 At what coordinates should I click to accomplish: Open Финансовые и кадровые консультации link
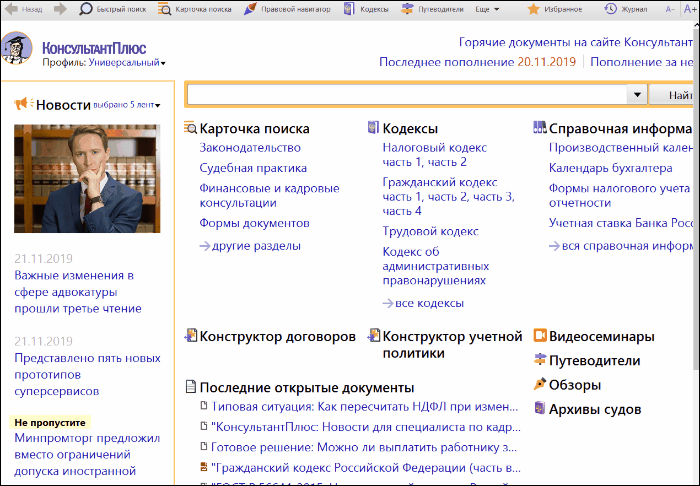(x=269, y=195)
